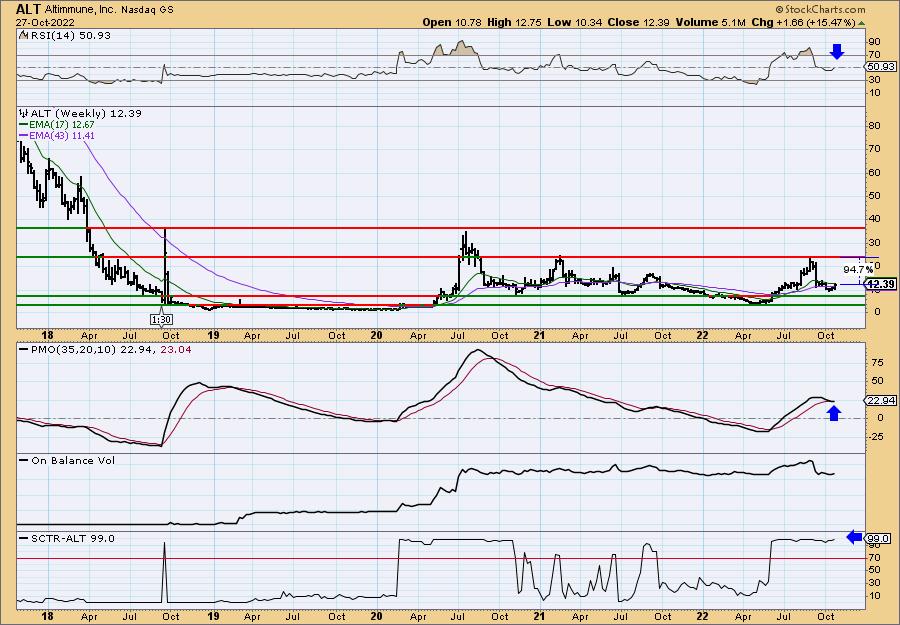Screen dimensions: 900x625
Task: Click the Volume 5.1M value
Action: [x=710, y=22]
